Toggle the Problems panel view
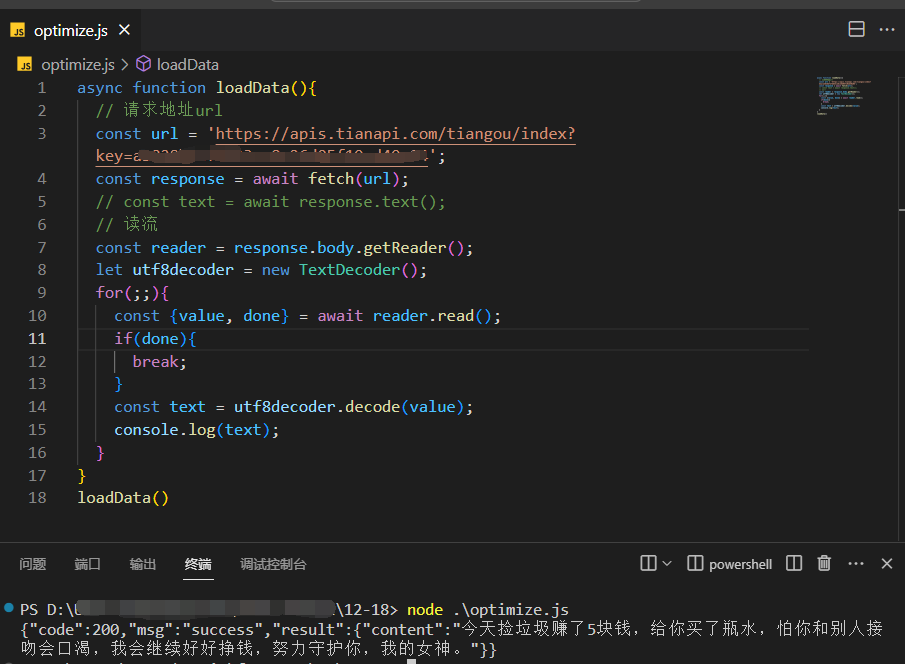This screenshot has height=664, width=905. coord(33,563)
